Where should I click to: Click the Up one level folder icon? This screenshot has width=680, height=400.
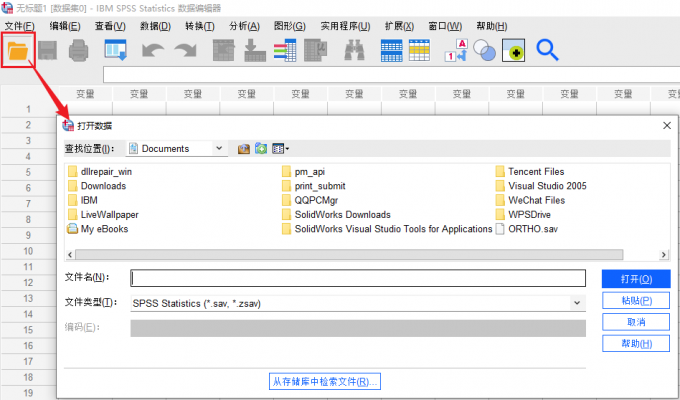click(x=244, y=149)
